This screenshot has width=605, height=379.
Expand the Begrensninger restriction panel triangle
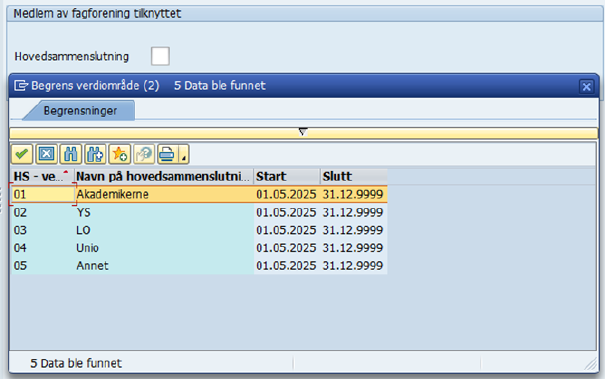coord(303,132)
